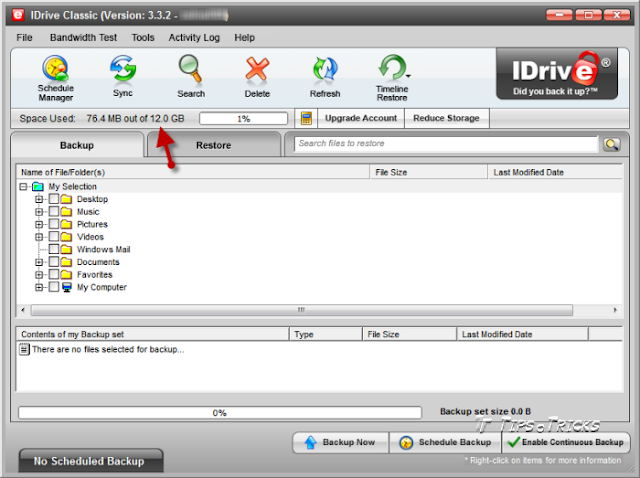Image resolution: width=640 pixels, height=478 pixels.
Task: Open the Schedule Manager tool
Action: (56, 78)
